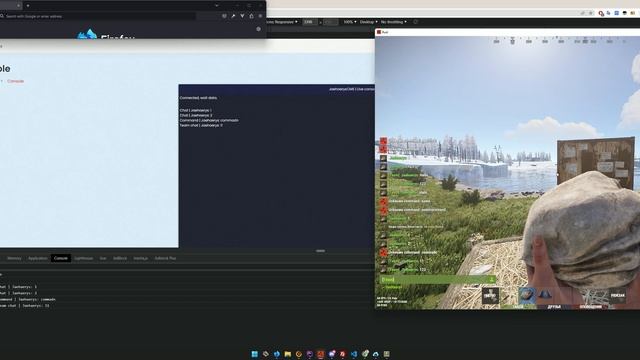Click the team chat log entry in the DevTools console

(x=24, y=305)
